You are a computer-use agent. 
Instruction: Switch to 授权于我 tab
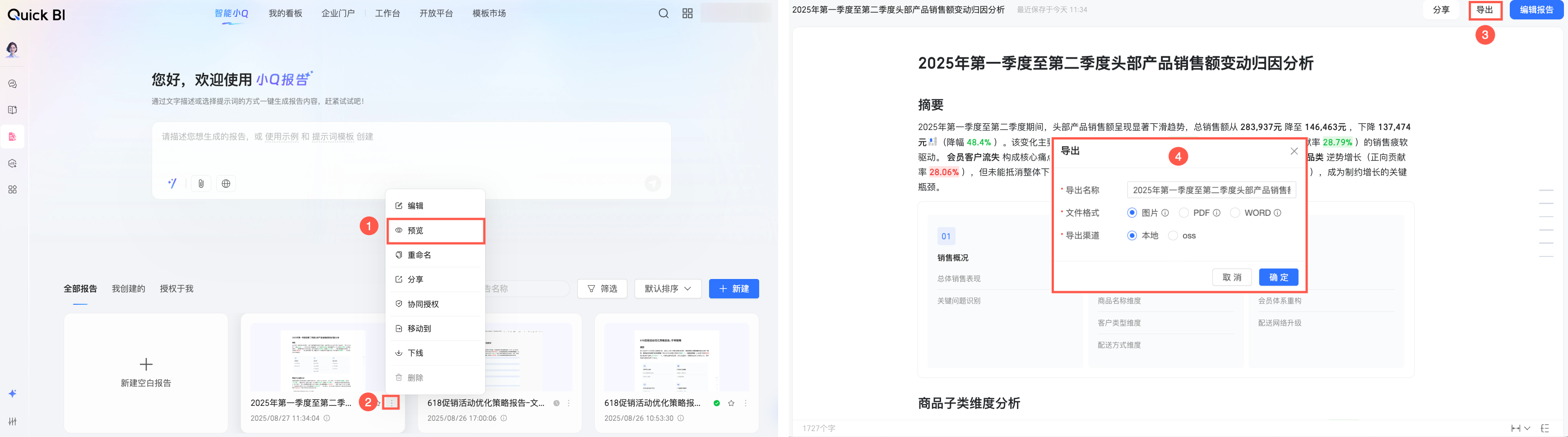point(176,288)
